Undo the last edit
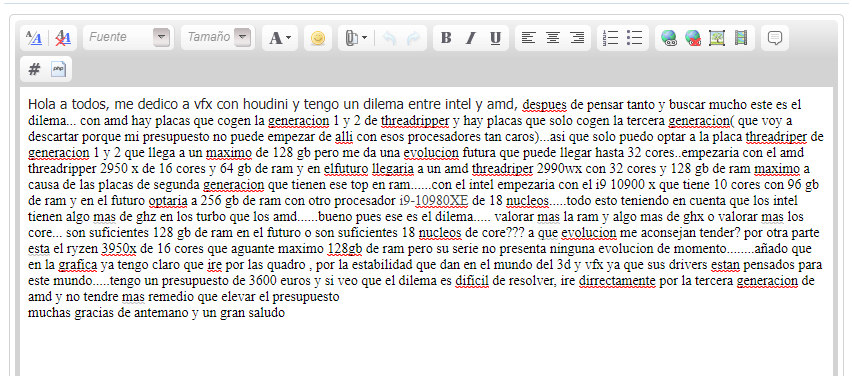The width and height of the screenshot is (852, 376). (x=389, y=38)
